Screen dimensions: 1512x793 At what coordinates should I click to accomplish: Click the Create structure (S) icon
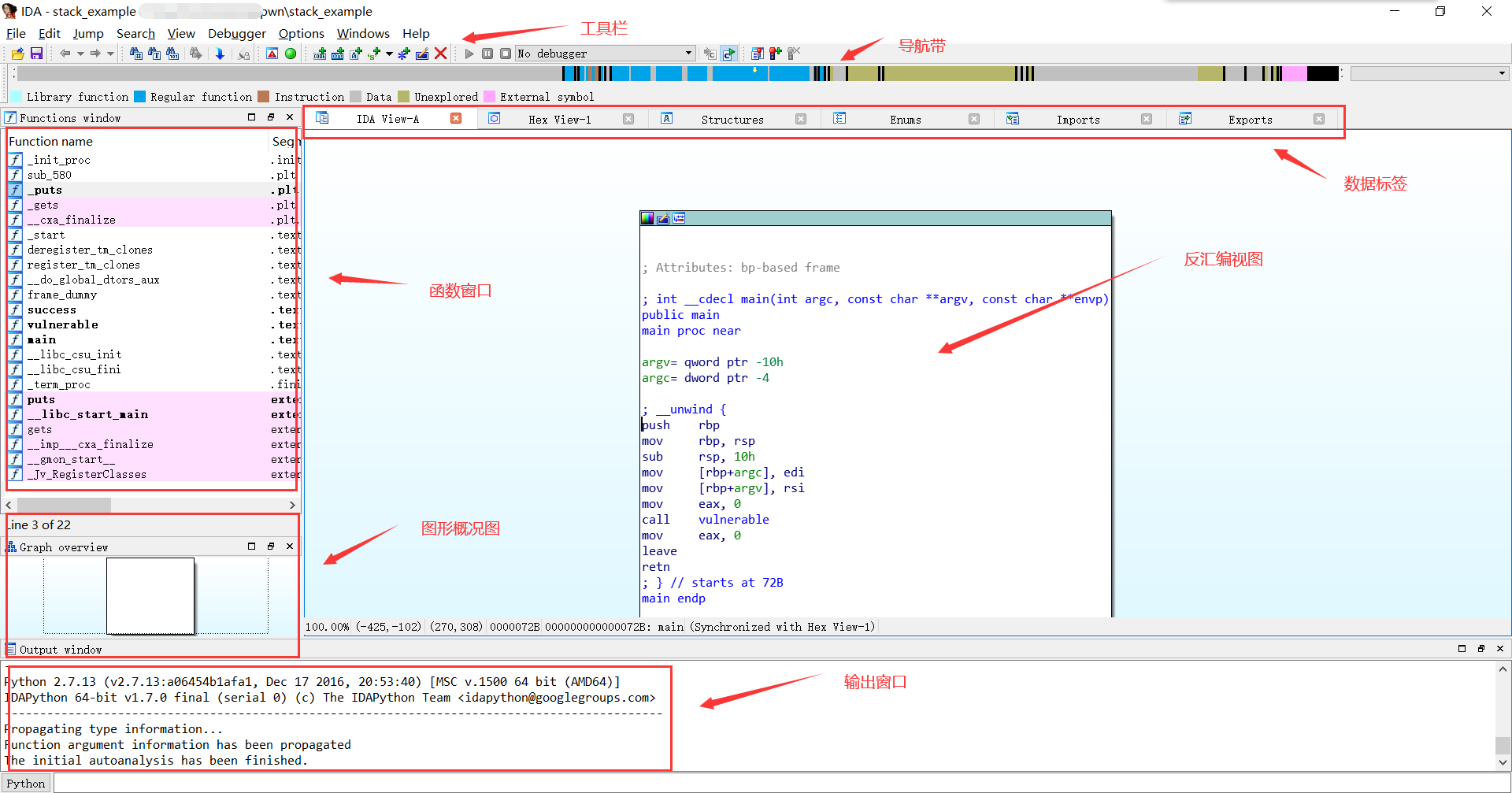374,54
